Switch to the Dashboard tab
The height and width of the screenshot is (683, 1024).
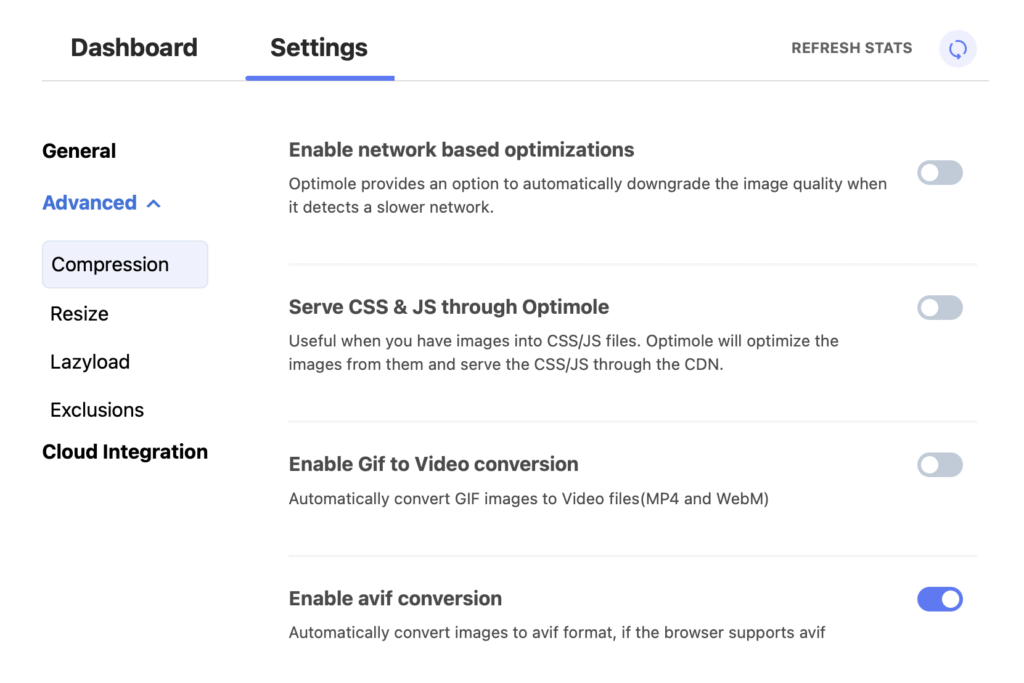133,47
